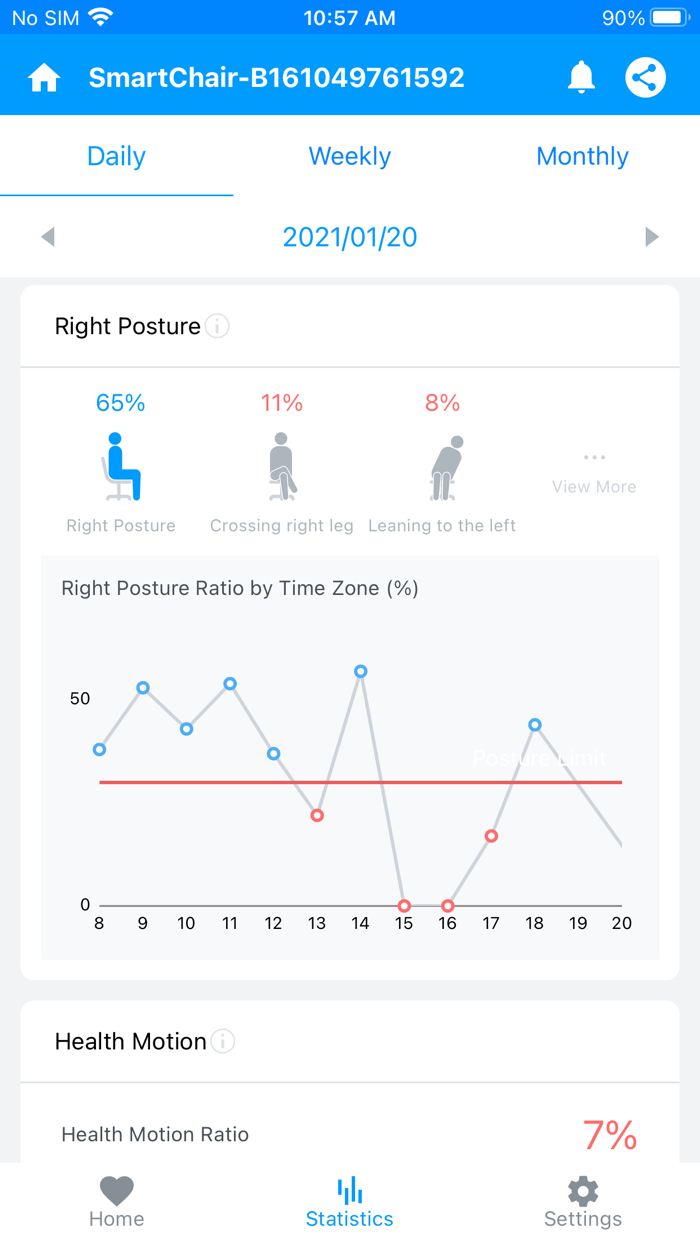Viewport: 700px width, 1244px height.
Task: Open the Statistics bottom tab
Action: (x=350, y=1201)
